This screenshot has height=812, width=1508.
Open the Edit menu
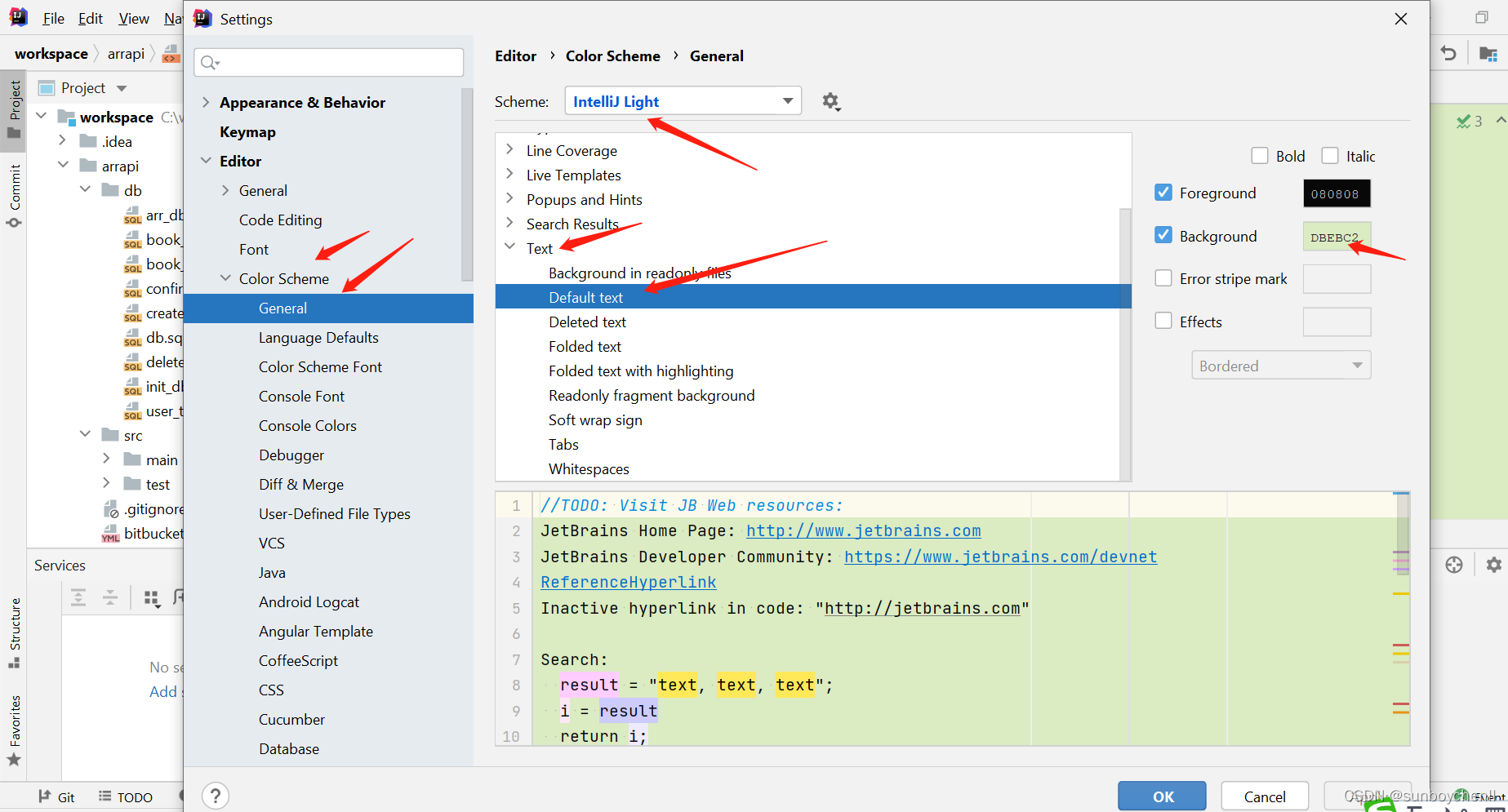(x=91, y=19)
